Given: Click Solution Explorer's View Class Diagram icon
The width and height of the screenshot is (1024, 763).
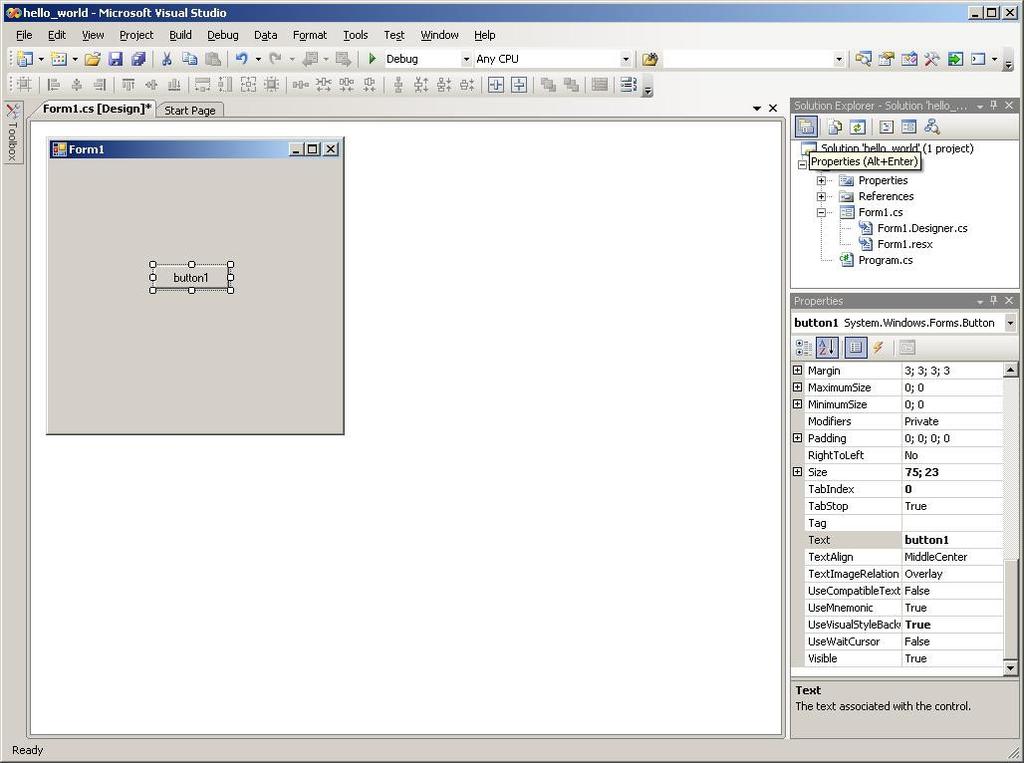Looking at the screenshot, I should [932, 127].
